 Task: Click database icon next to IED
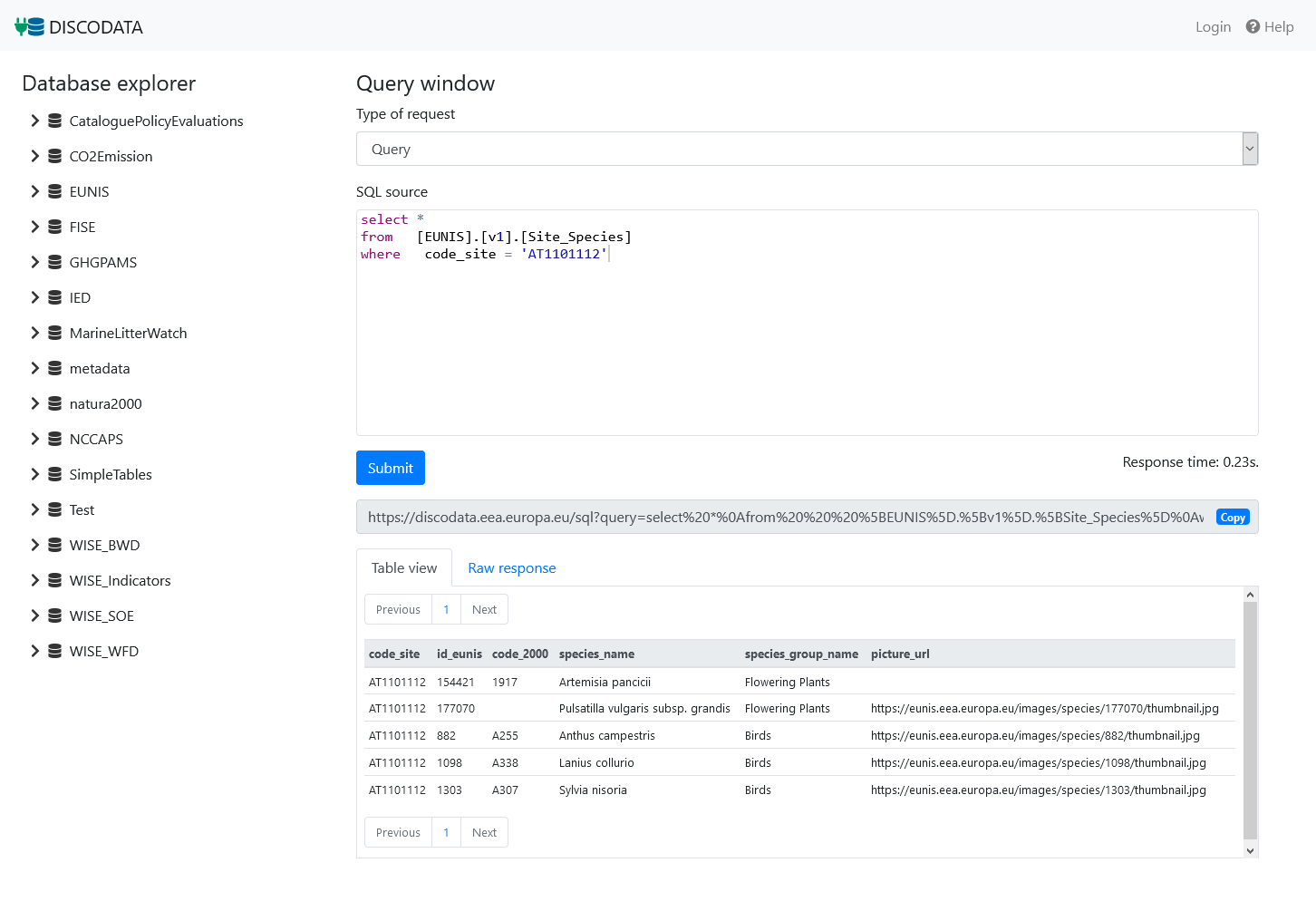[x=55, y=297]
